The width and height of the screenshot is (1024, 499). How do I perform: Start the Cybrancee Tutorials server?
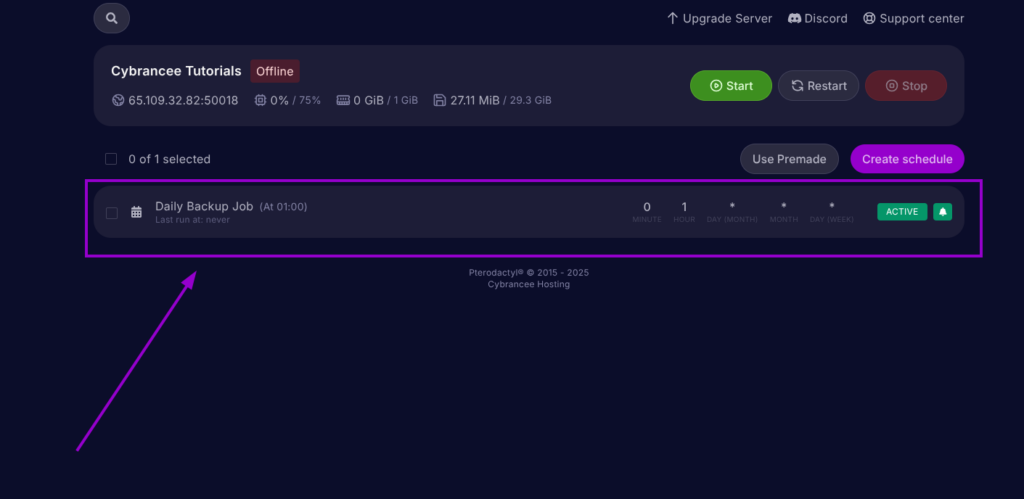[x=730, y=86]
